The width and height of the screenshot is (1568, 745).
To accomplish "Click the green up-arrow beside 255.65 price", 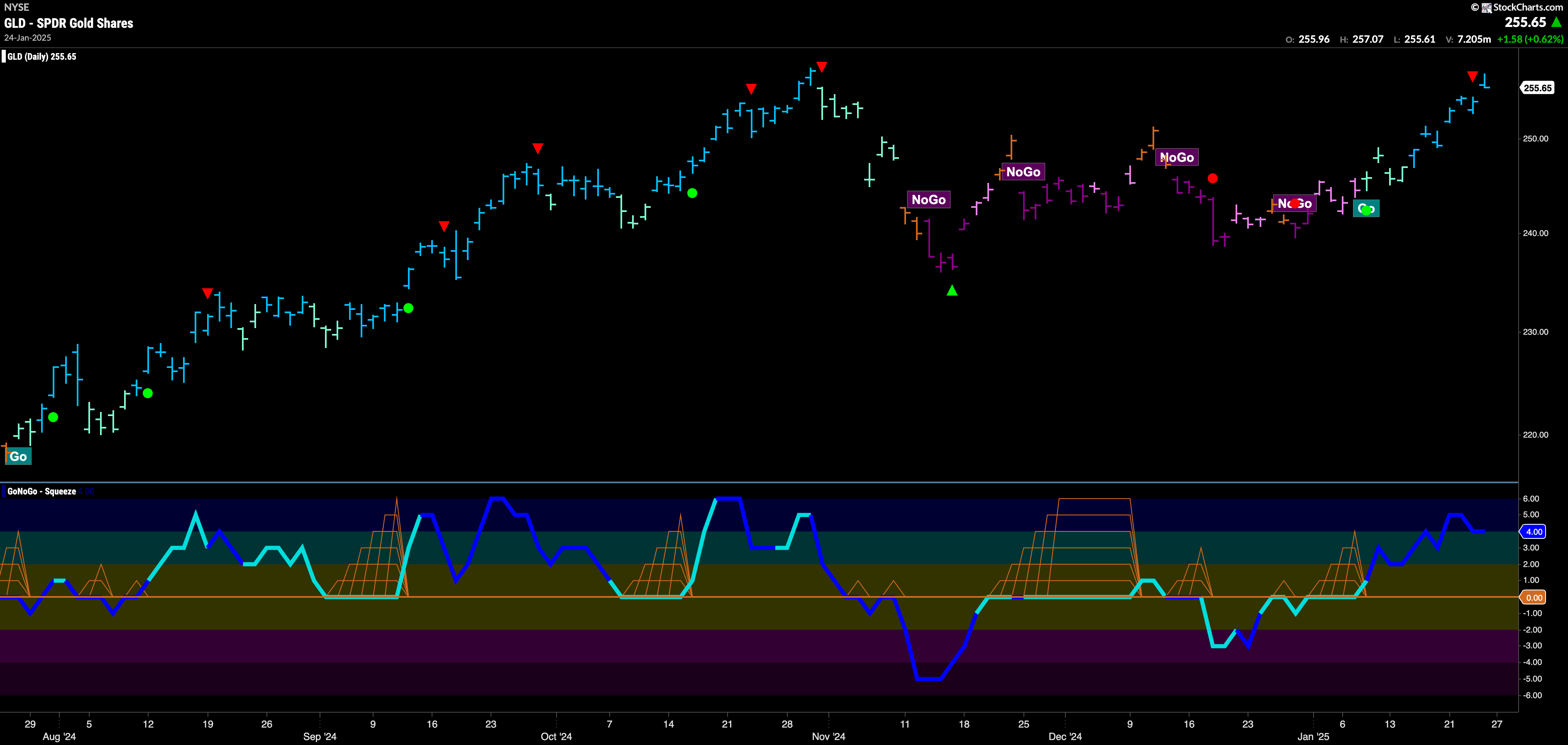I will (x=1556, y=22).
